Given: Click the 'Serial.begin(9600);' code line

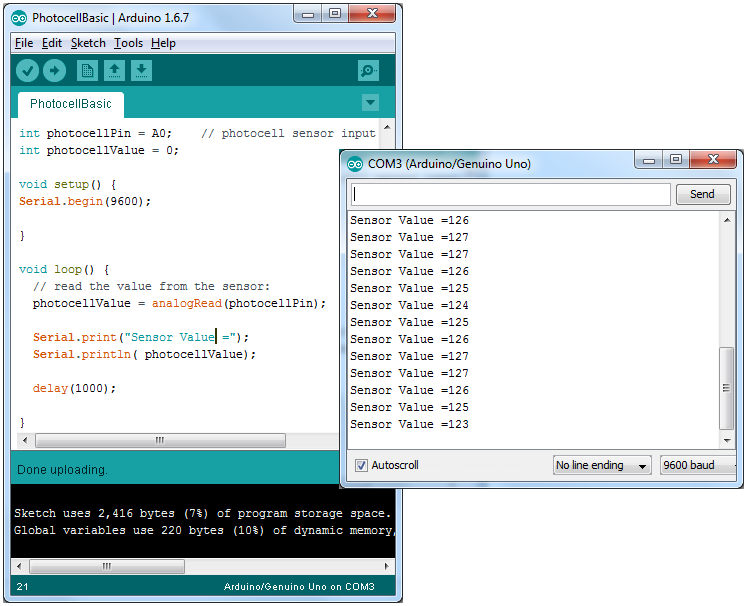Looking at the screenshot, I should pos(85,202).
